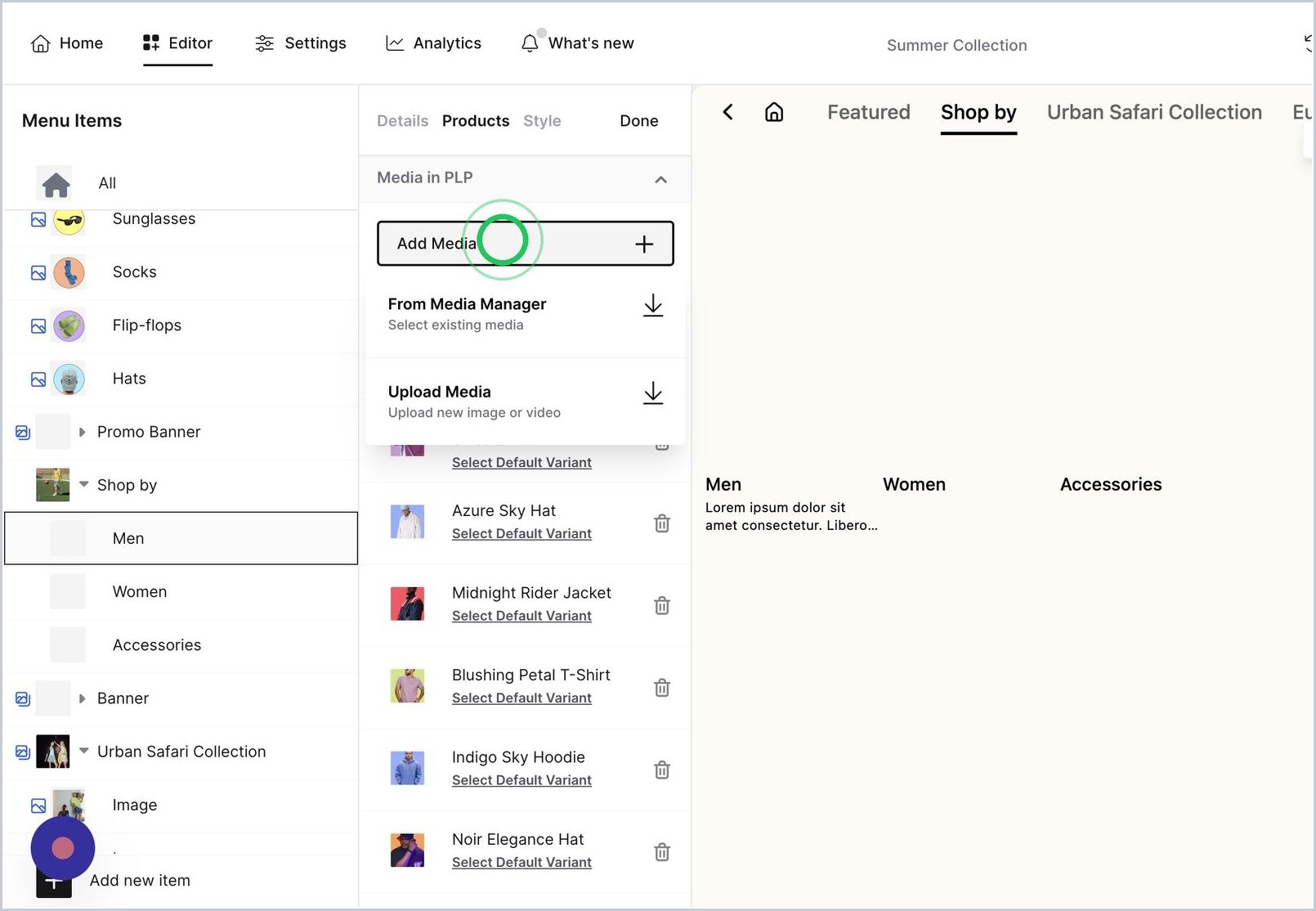Choose the Upload Media option

point(526,402)
